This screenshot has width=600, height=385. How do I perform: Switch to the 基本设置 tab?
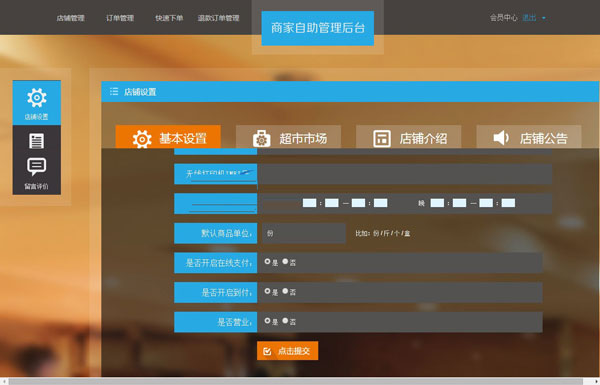click(x=168, y=137)
